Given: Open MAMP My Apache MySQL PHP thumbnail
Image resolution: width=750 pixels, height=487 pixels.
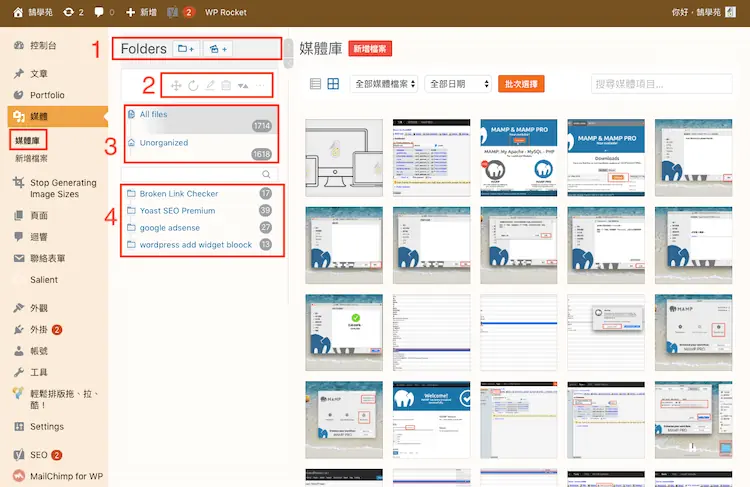Looking at the screenshot, I should 519,158.
